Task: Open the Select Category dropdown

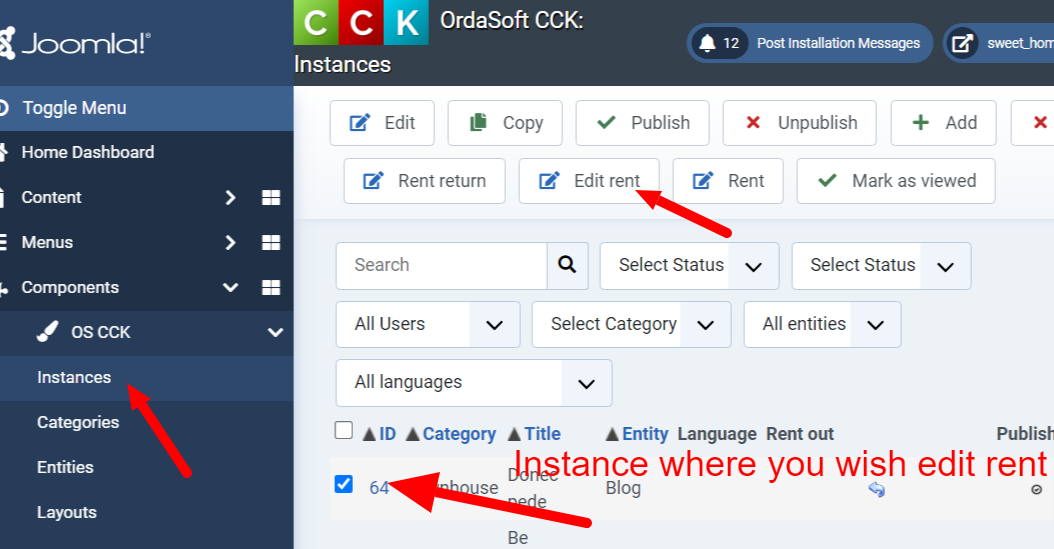Action: coord(631,325)
